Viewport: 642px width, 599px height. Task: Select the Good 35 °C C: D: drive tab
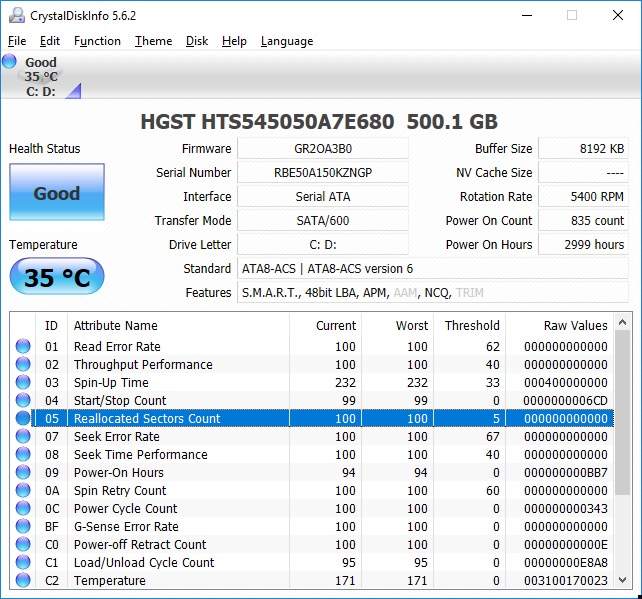(x=42, y=77)
